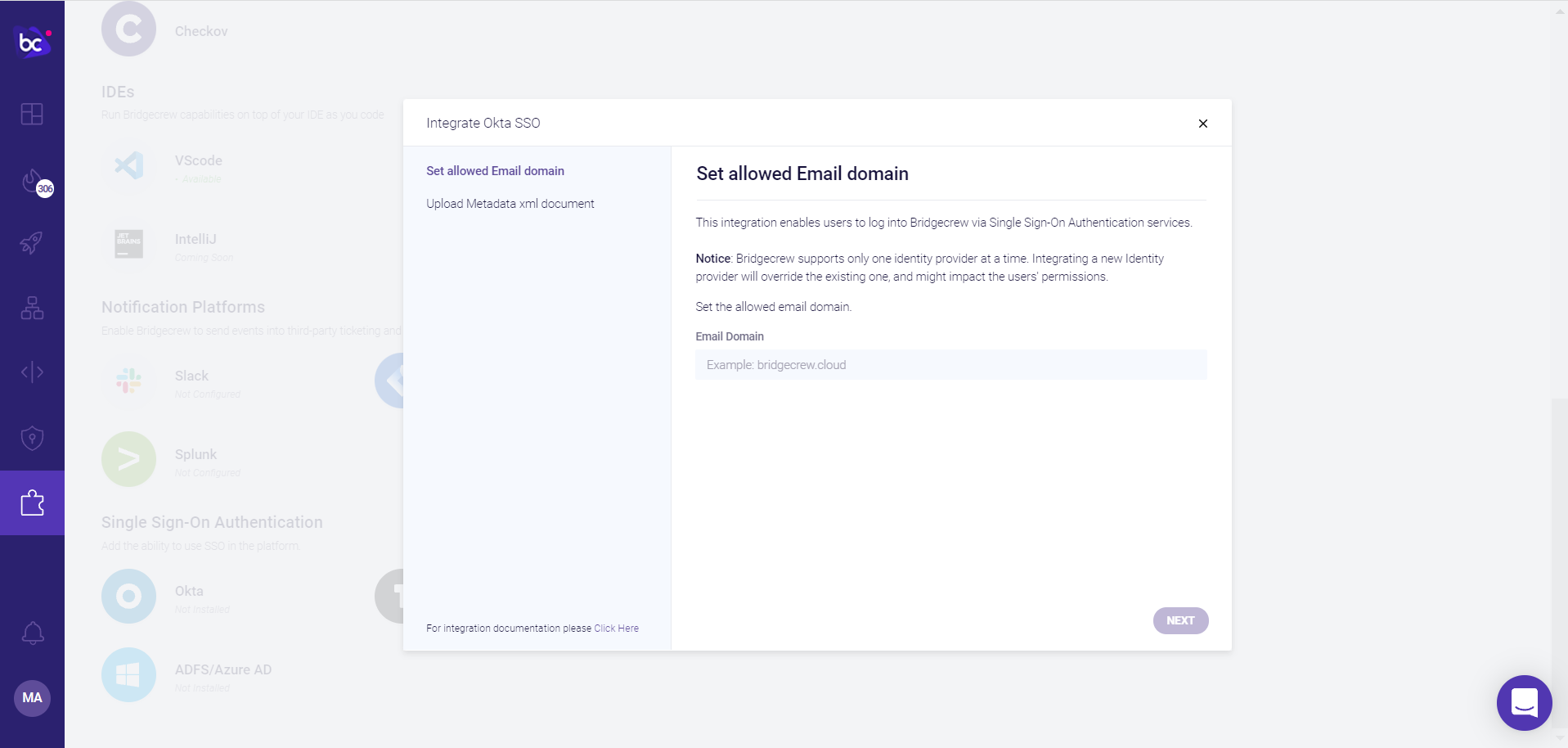Viewport: 1568px width, 748px height.
Task: Click the Slack label text
Action: click(191, 376)
